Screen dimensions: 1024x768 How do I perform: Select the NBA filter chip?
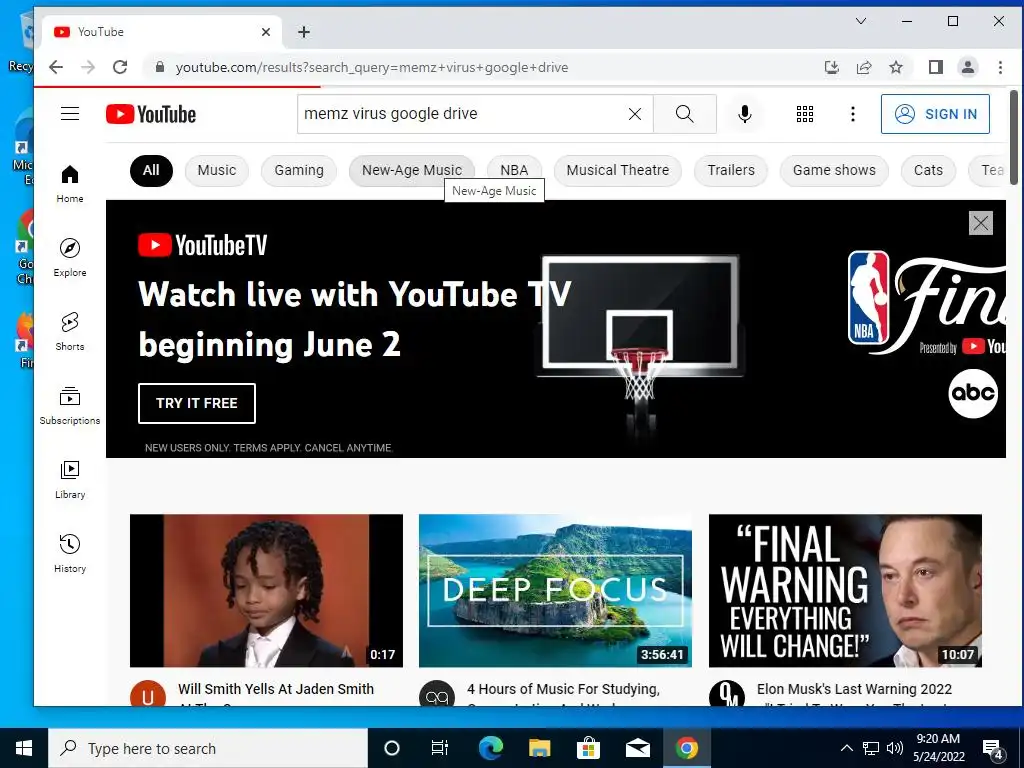(x=514, y=170)
